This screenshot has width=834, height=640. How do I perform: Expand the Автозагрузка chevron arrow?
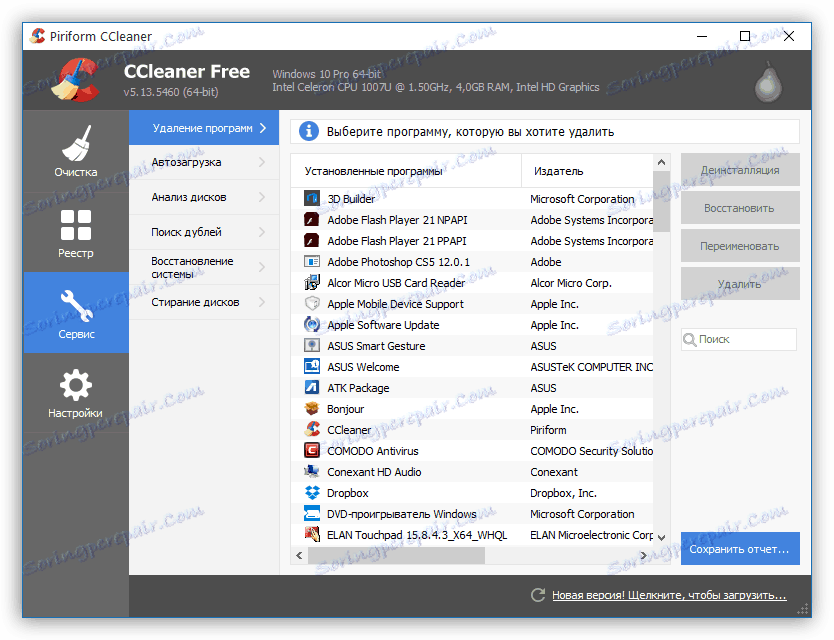tap(262, 162)
